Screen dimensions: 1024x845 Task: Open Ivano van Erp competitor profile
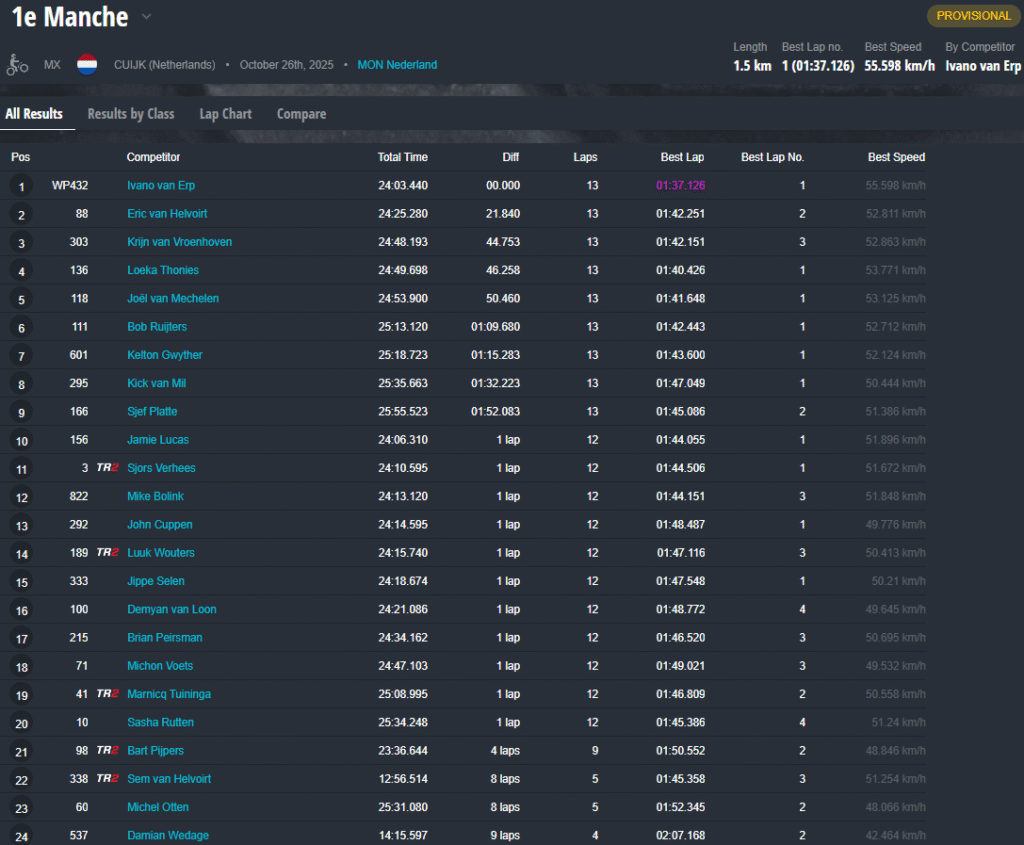(x=161, y=186)
